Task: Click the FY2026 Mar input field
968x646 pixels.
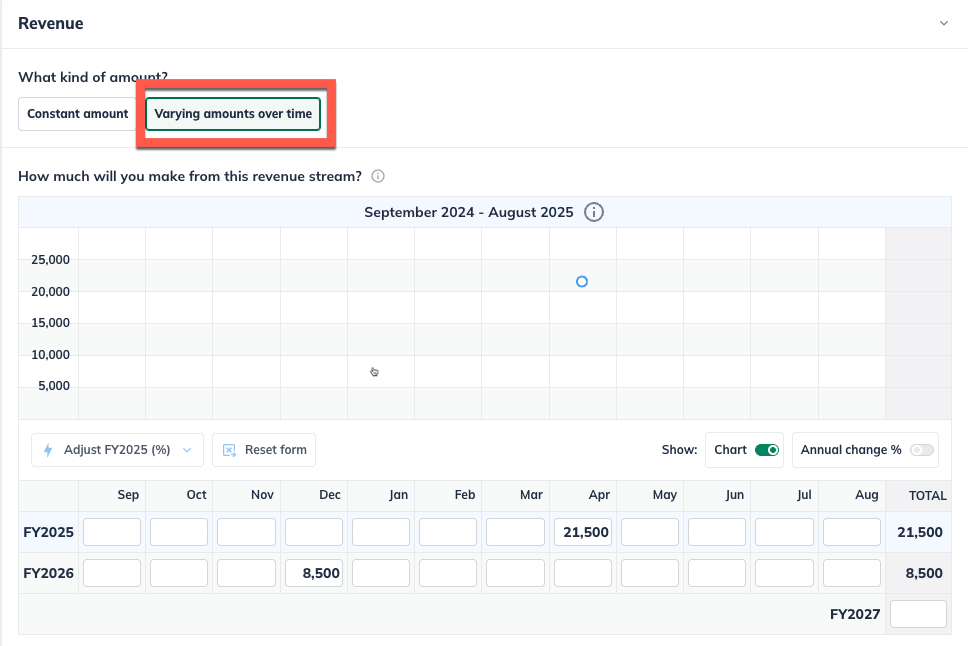Action: (x=515, y=573)
